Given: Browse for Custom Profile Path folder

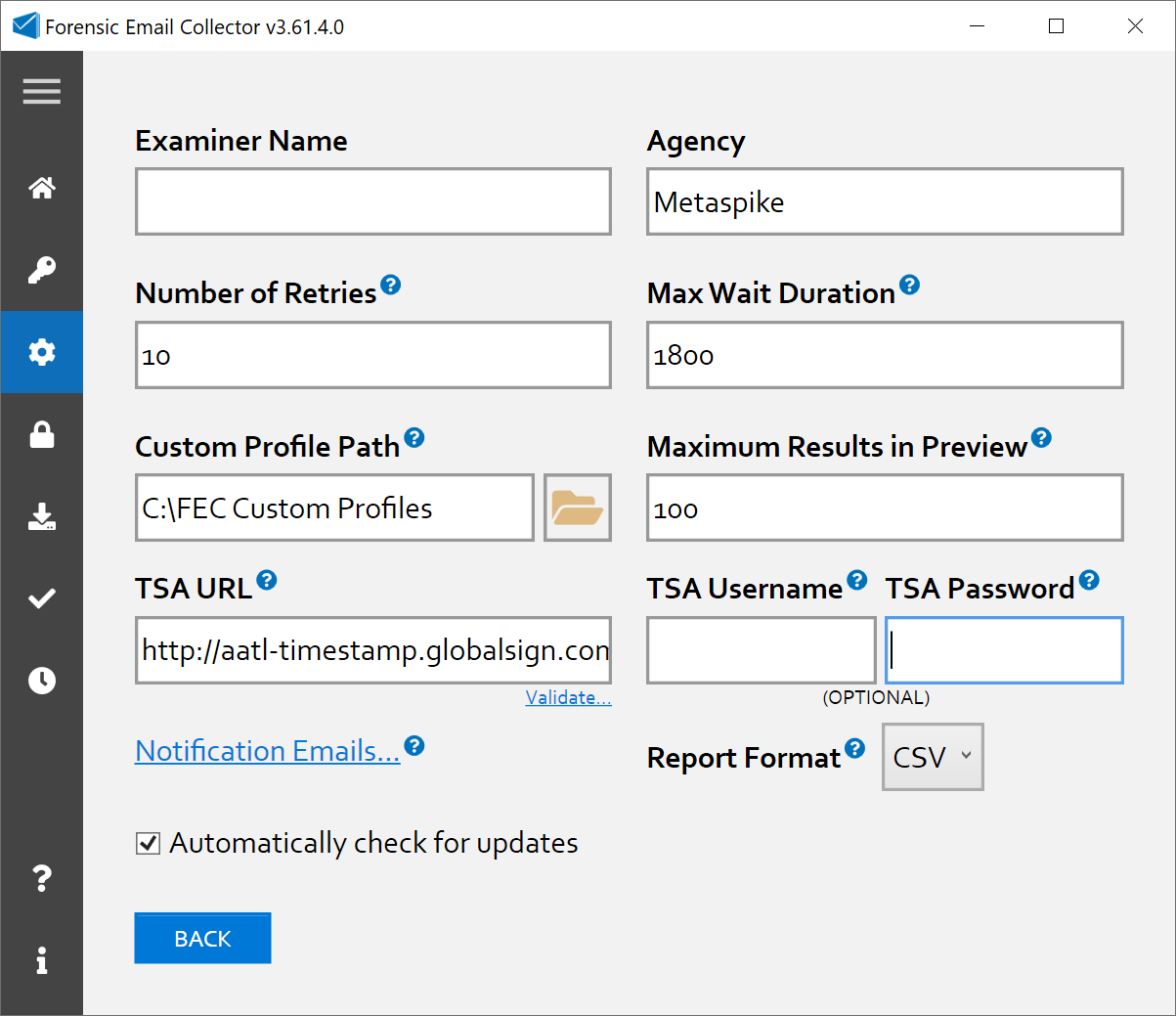Looking at the screenshot, I should (577, 508).
